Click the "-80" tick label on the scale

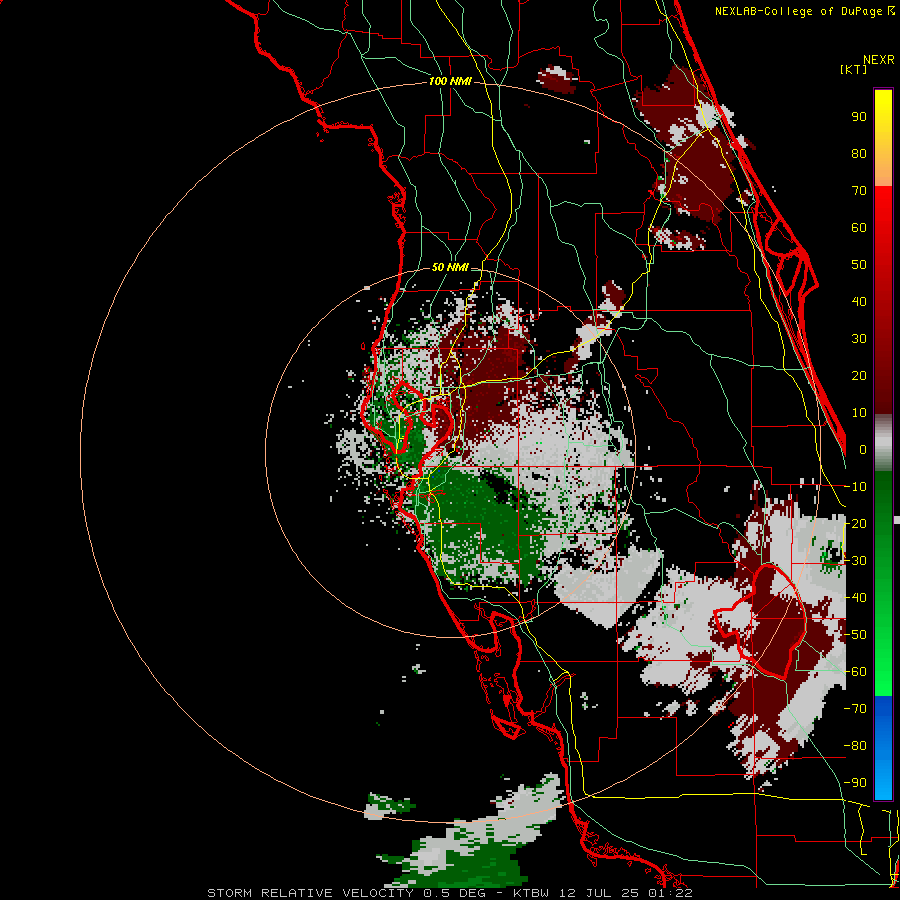click(855, 746)
